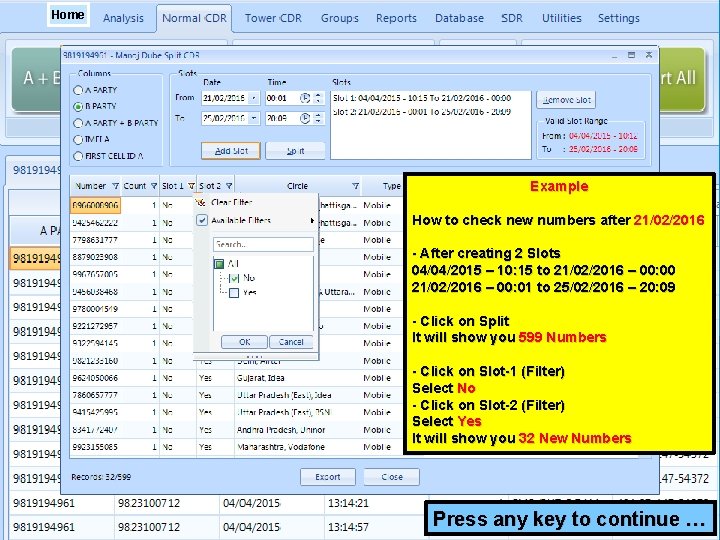The width and height of the screenshot is (720, 540).
Task: Select Slot 1 entry in Slots list
Action: [x=422, y=98]
